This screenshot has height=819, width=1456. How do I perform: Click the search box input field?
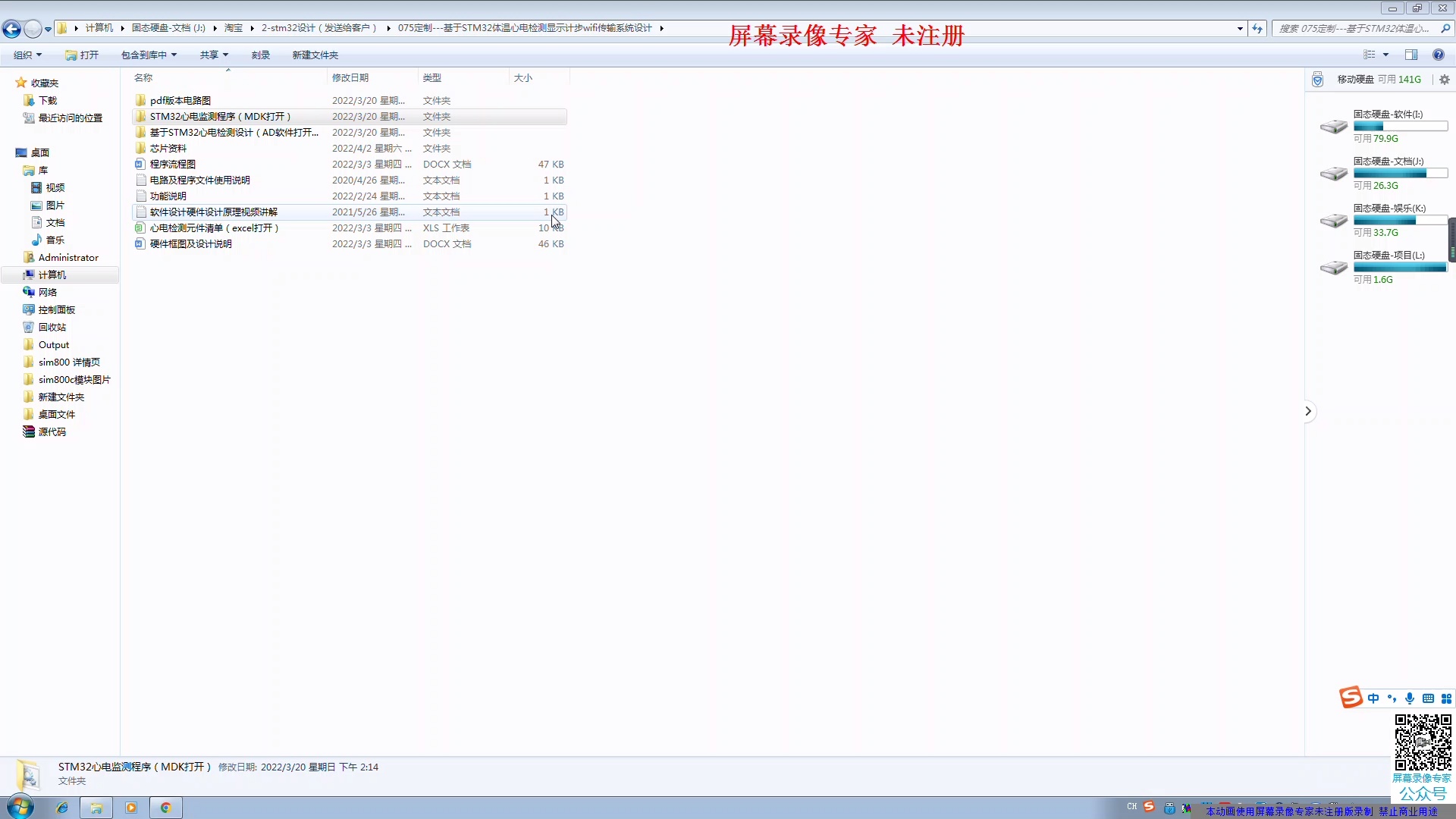tap(1354, 28)
